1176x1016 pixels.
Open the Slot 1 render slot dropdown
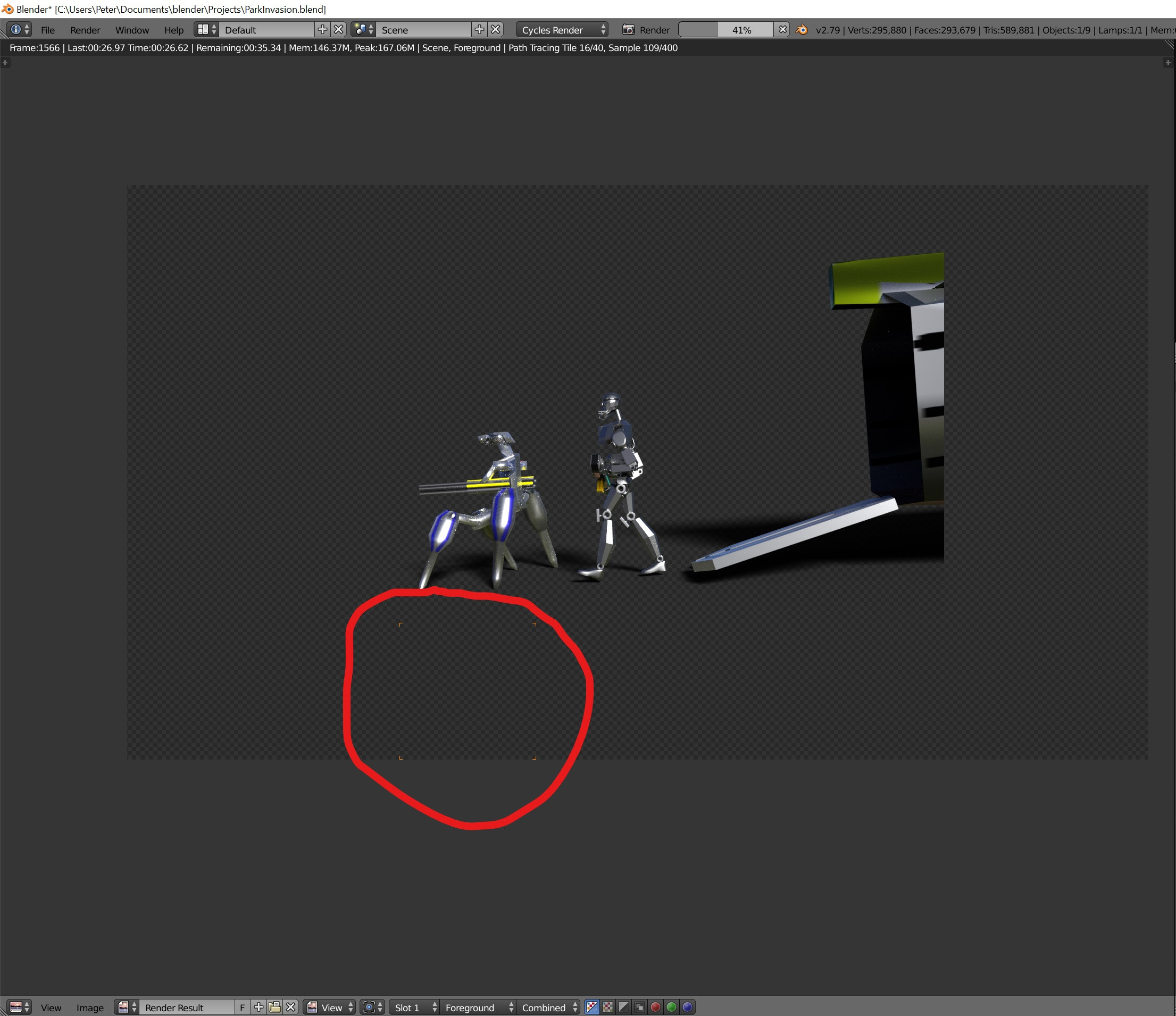pyautogui.click(x=414, y=1007)
